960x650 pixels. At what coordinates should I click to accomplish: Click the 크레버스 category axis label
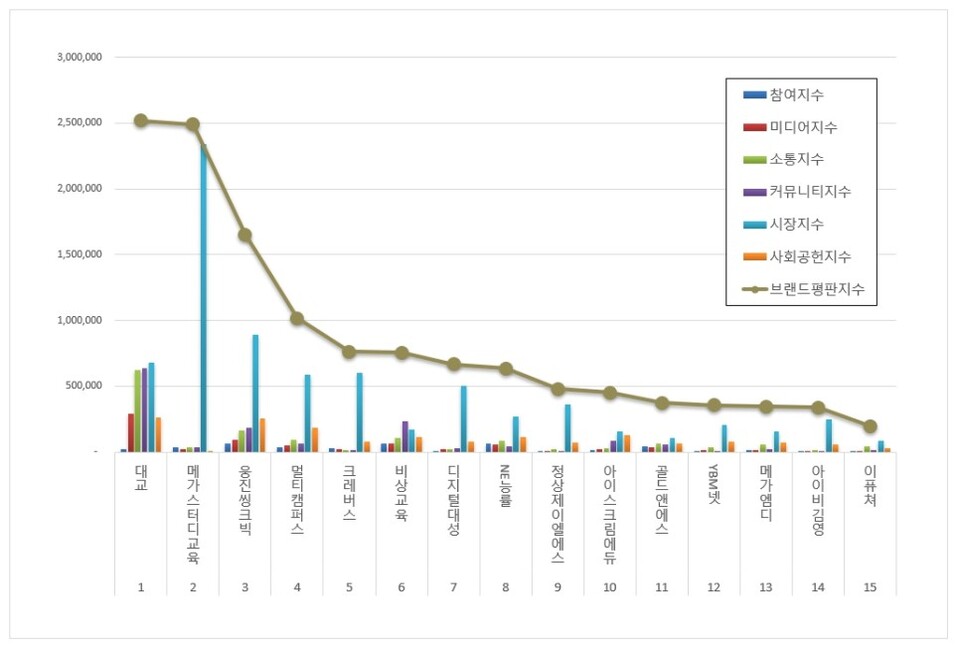click(349, 487)
